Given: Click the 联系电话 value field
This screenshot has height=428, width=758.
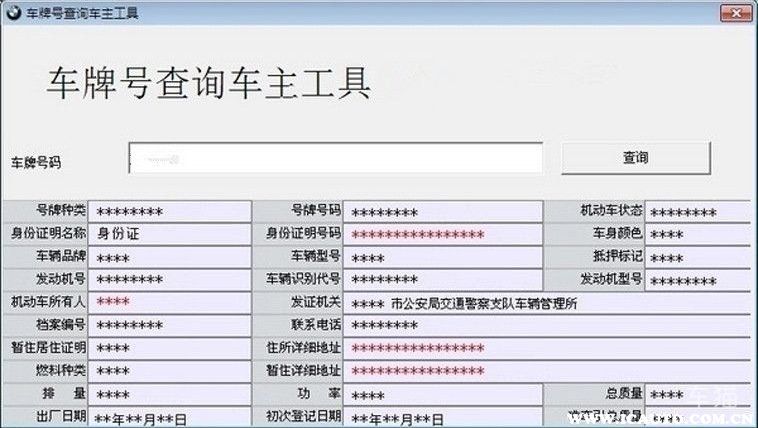Looking at the screenshot, I should (545, 325).
